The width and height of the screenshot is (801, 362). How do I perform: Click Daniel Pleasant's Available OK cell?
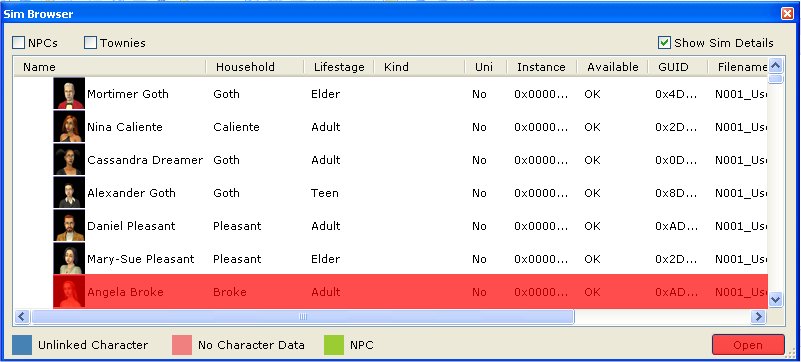pyautogui.click(x=593, y=226)
